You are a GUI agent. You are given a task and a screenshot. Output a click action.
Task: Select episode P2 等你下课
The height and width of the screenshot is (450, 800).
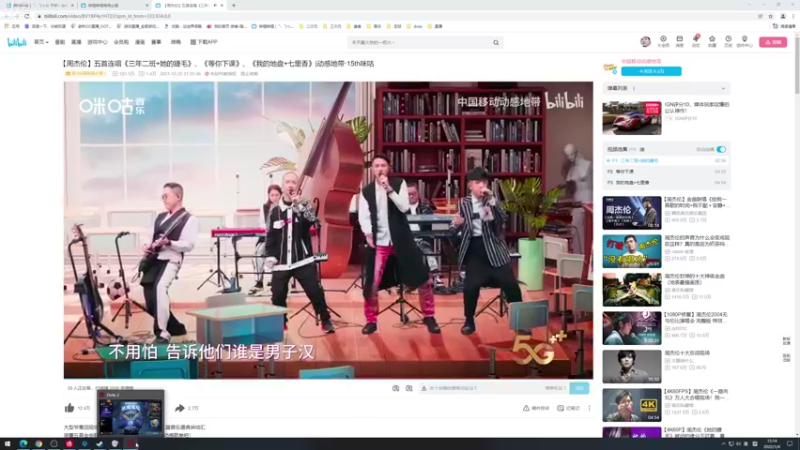click(x=666, y=171)
